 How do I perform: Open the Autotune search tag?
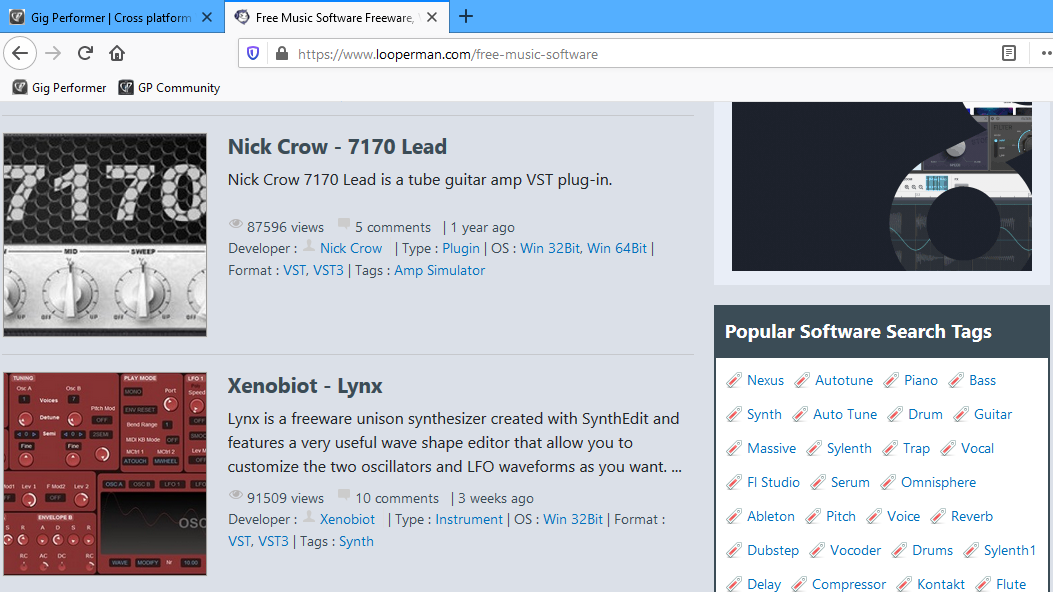click(x=844, y=381)
